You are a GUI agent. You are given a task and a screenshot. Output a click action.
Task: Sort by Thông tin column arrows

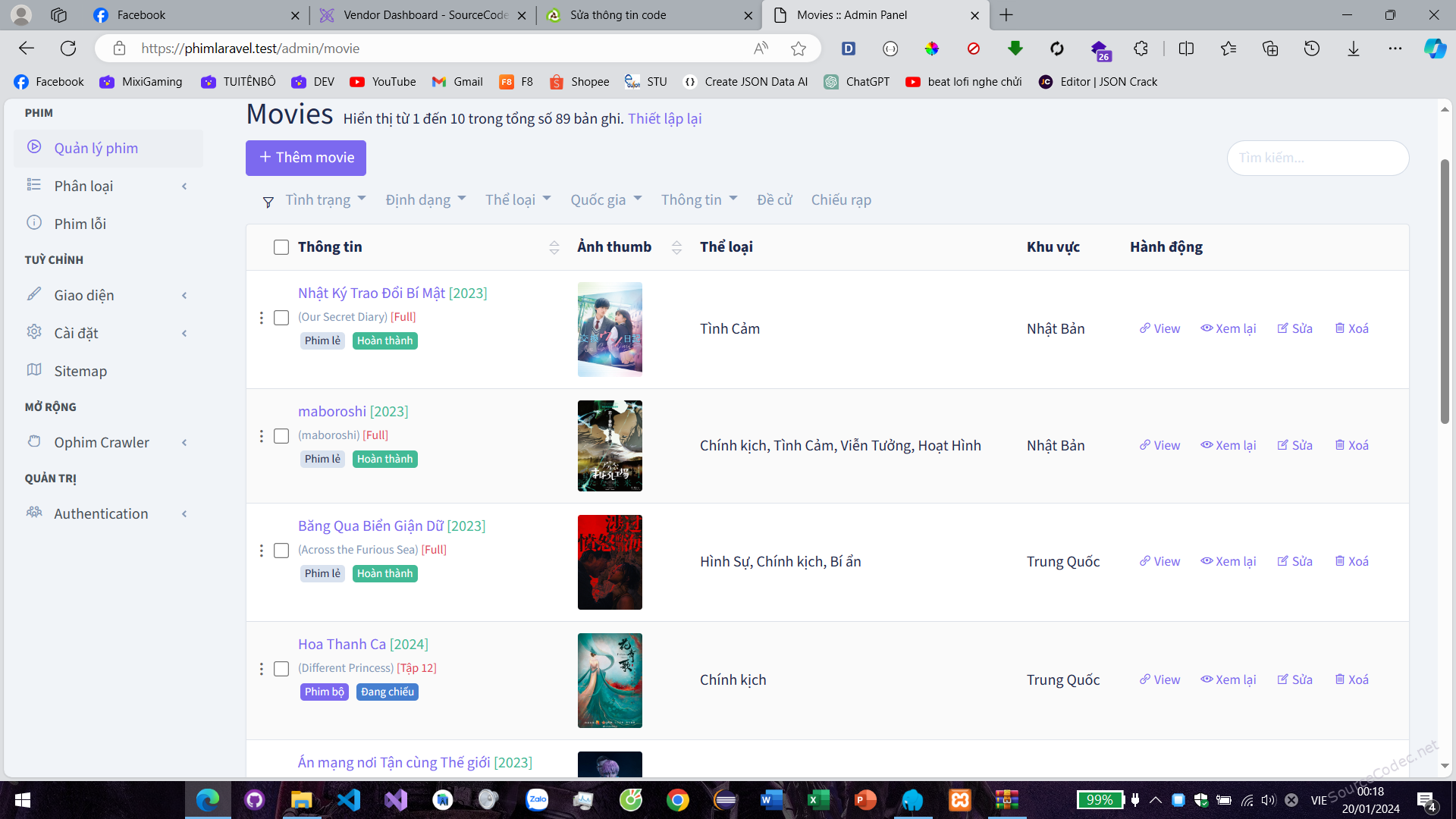[554, 247]
